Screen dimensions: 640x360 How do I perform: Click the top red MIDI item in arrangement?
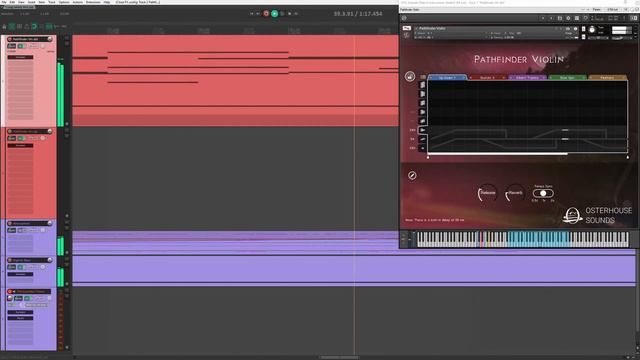coord(236,80)
